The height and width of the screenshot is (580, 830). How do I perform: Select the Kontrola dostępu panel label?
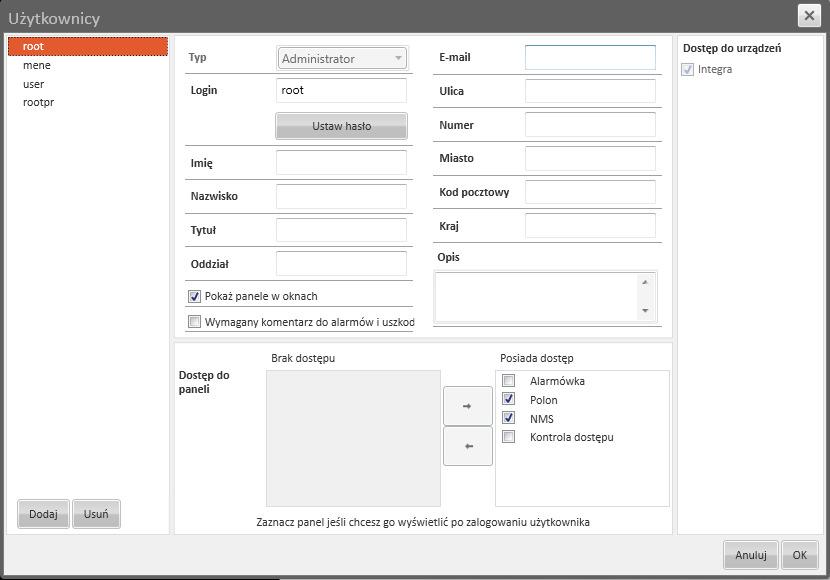point(572,437)
